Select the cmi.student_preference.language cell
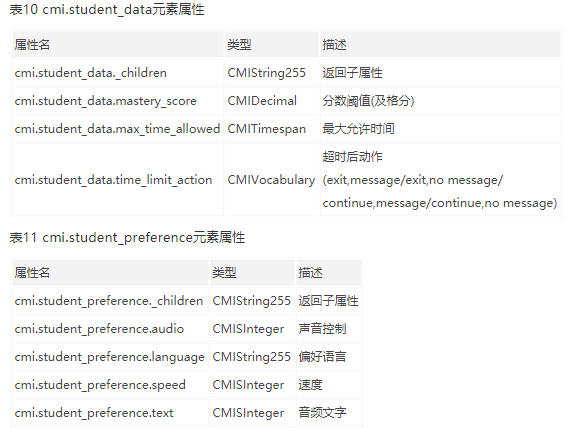572x428 pixels. tap(110, 356)
